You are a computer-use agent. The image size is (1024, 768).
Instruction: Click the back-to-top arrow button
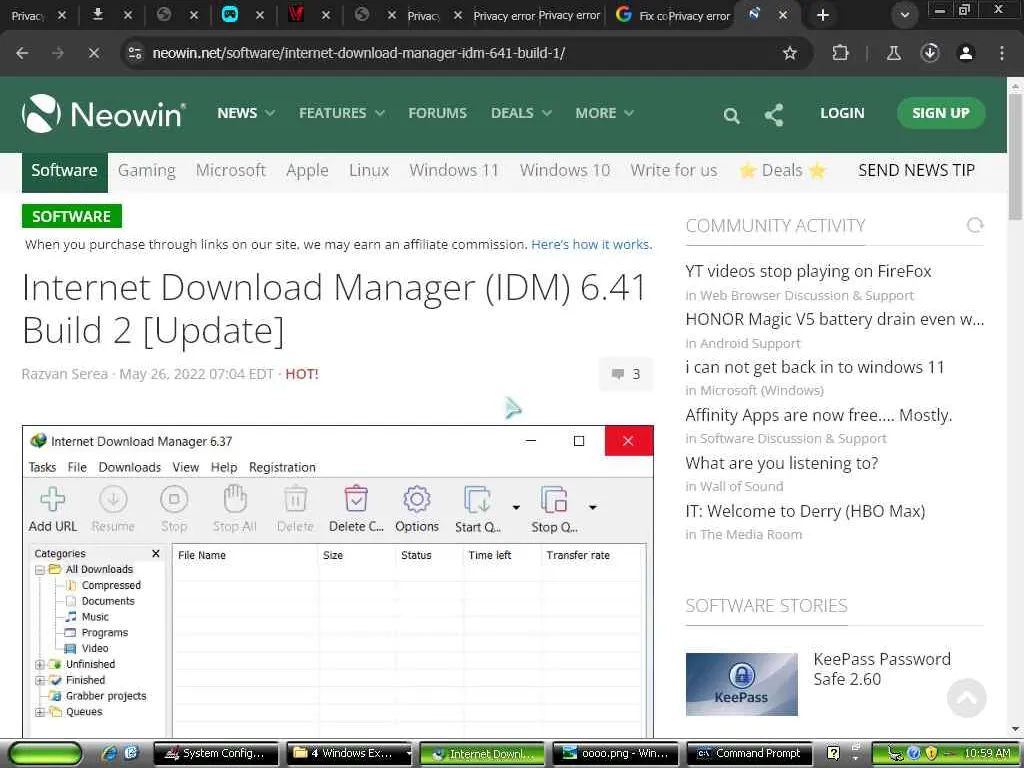point(967,697)
